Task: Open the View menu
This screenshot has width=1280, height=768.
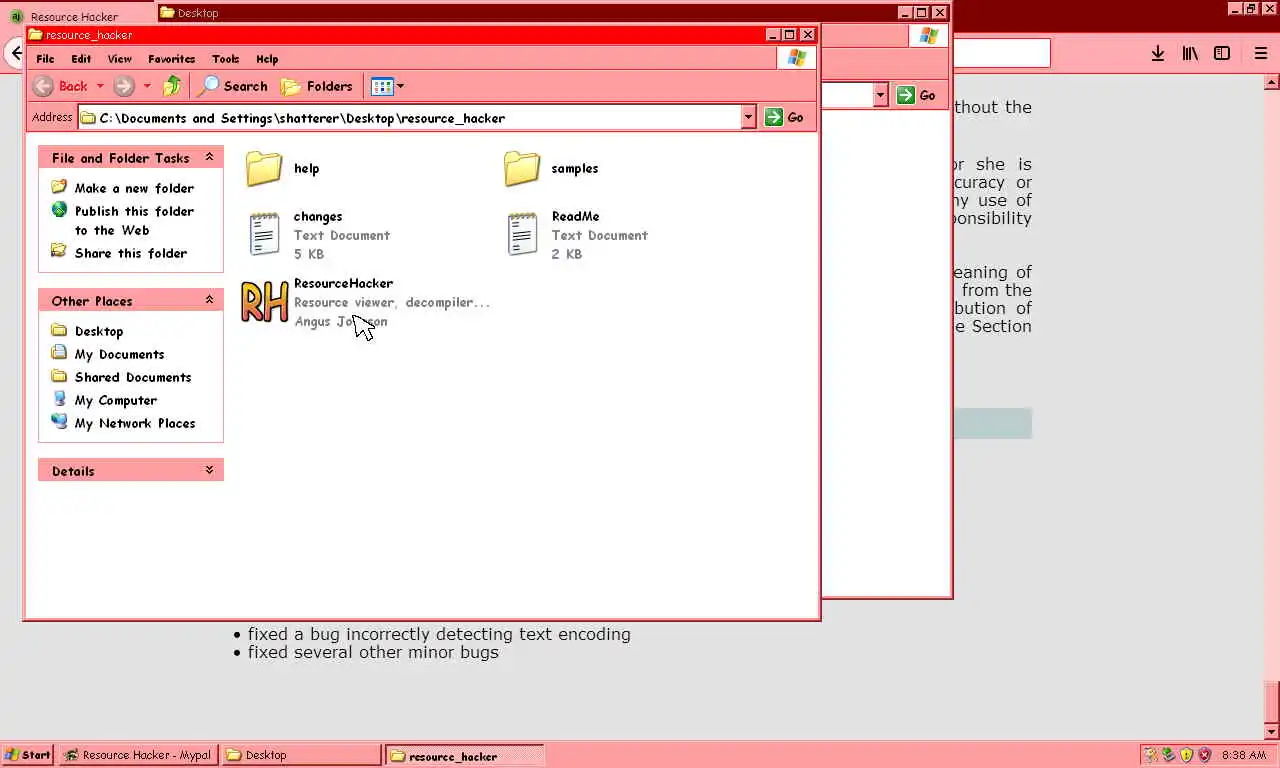Action: (x=119, y=59)
